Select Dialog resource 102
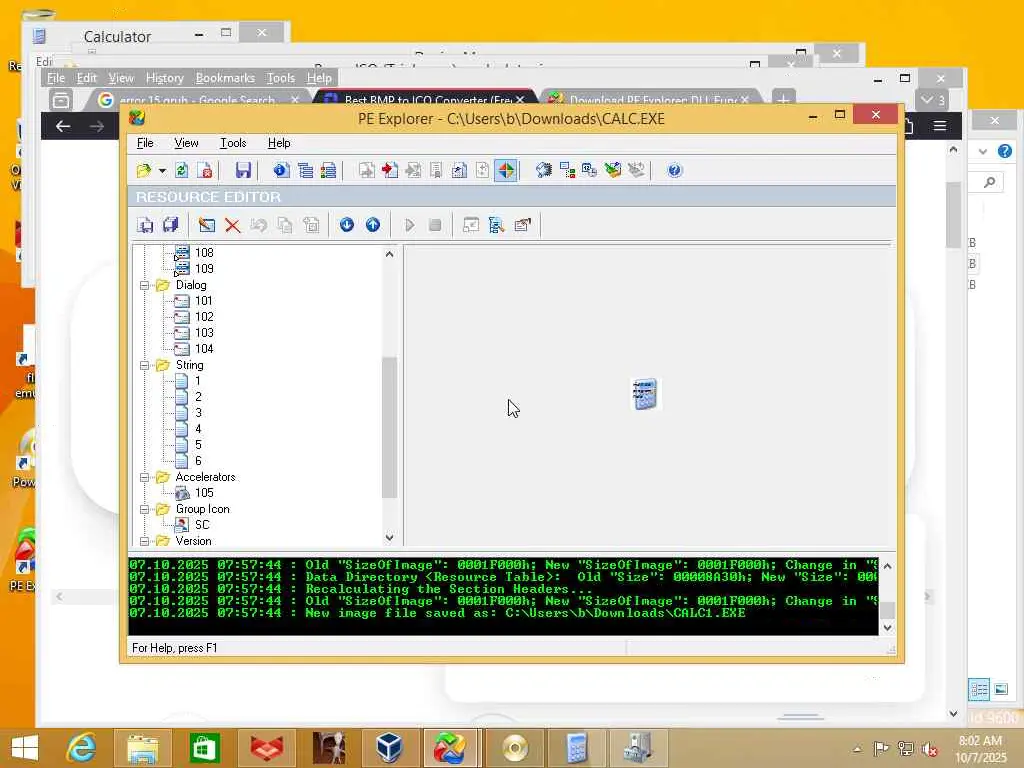This screenshot has width=1024, height=768. [204, 317]
